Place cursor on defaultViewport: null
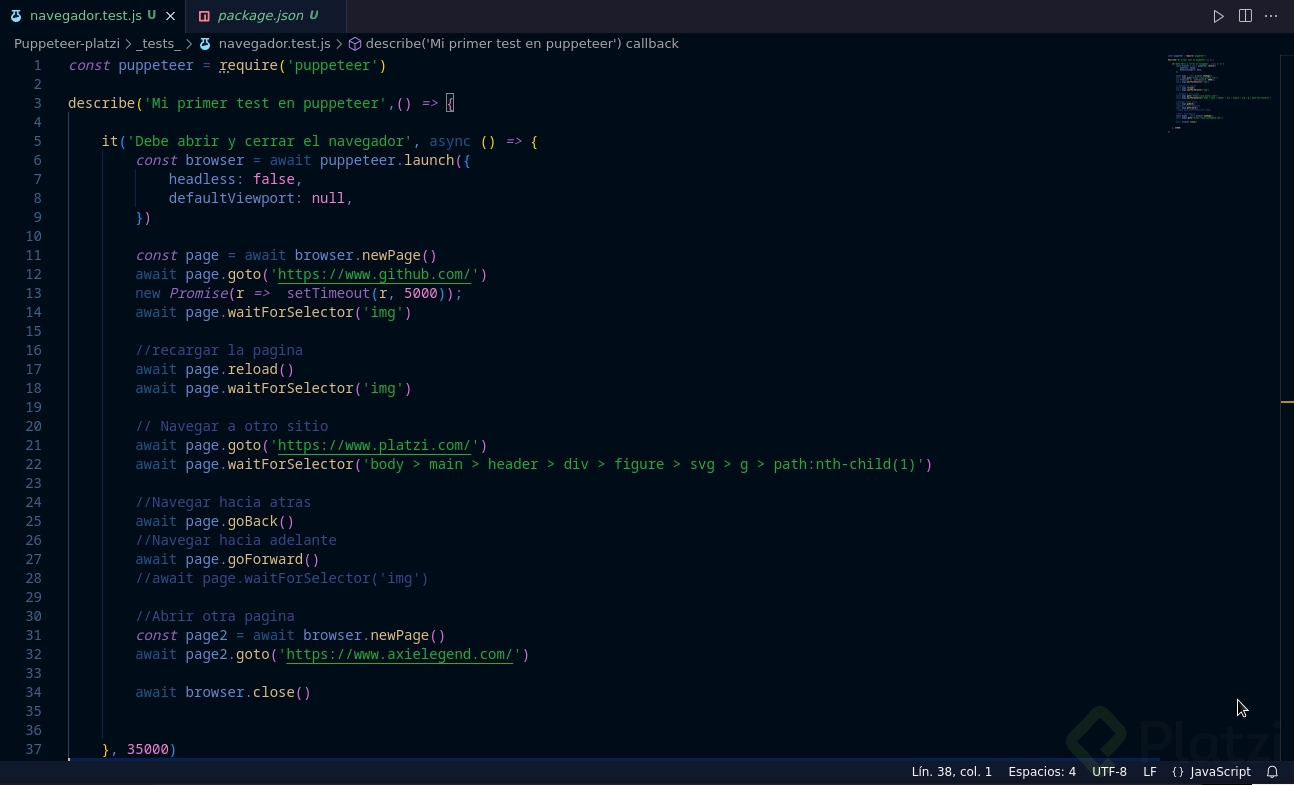The image size is (1294, 785). (261, 198)
